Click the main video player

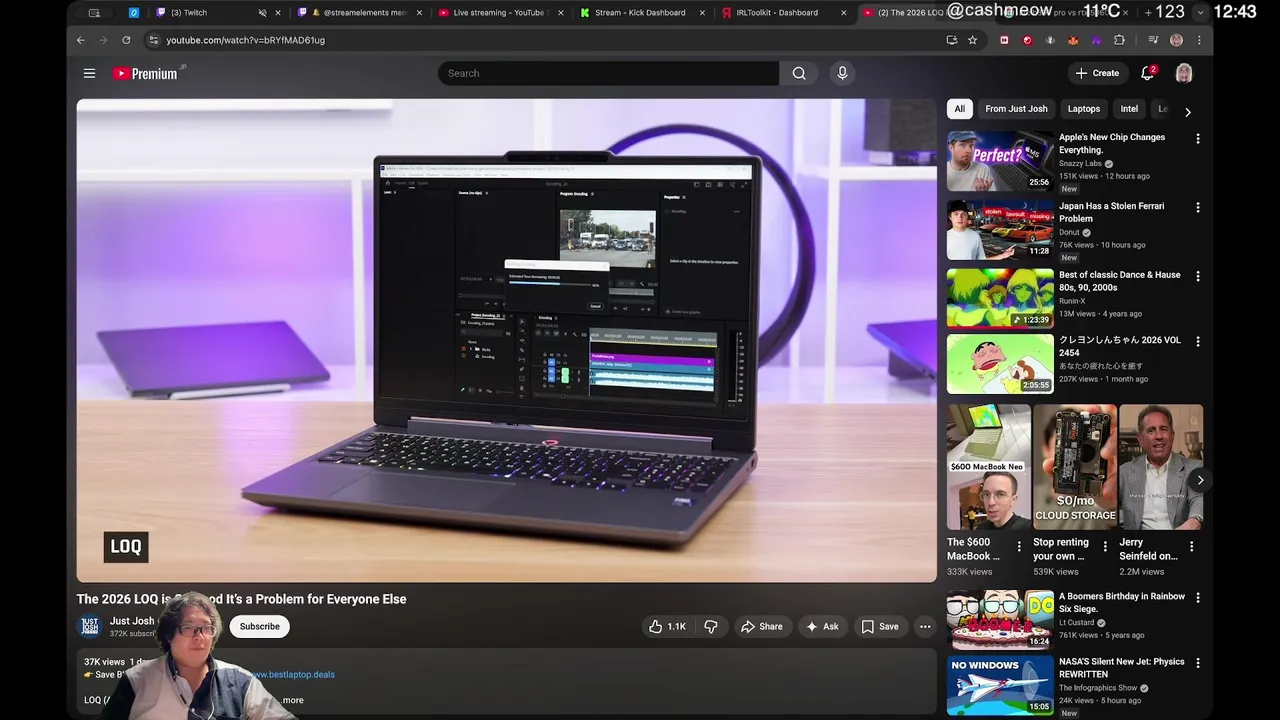pos(507,340)
